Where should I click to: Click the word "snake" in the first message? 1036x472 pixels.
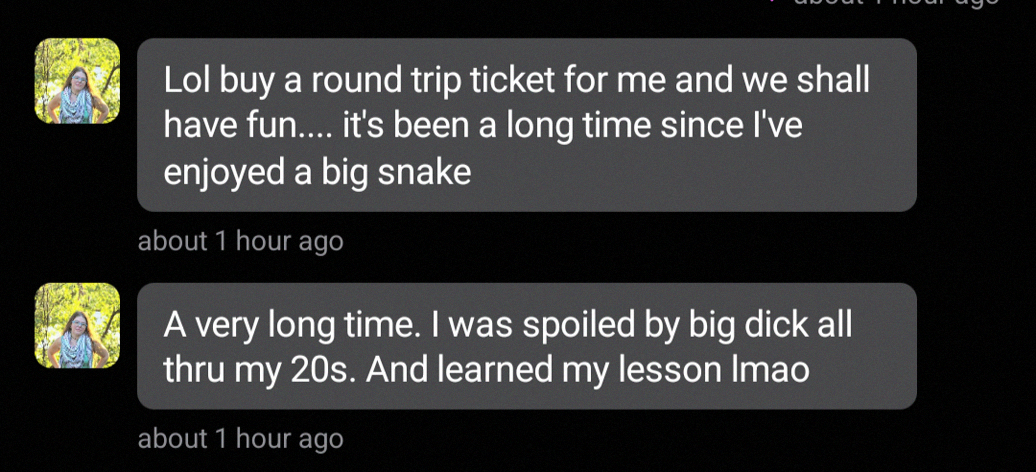click(424, 172)
